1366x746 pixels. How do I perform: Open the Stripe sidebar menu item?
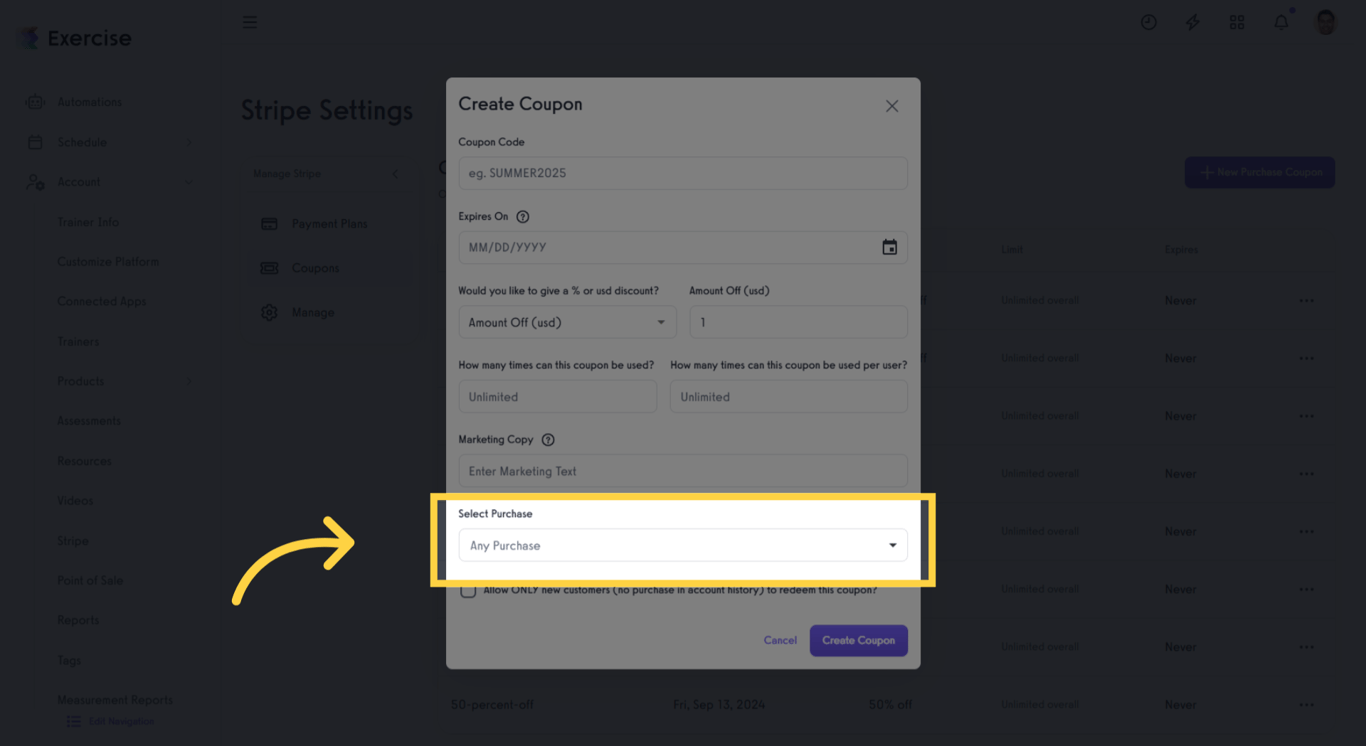tap(73, 540)
